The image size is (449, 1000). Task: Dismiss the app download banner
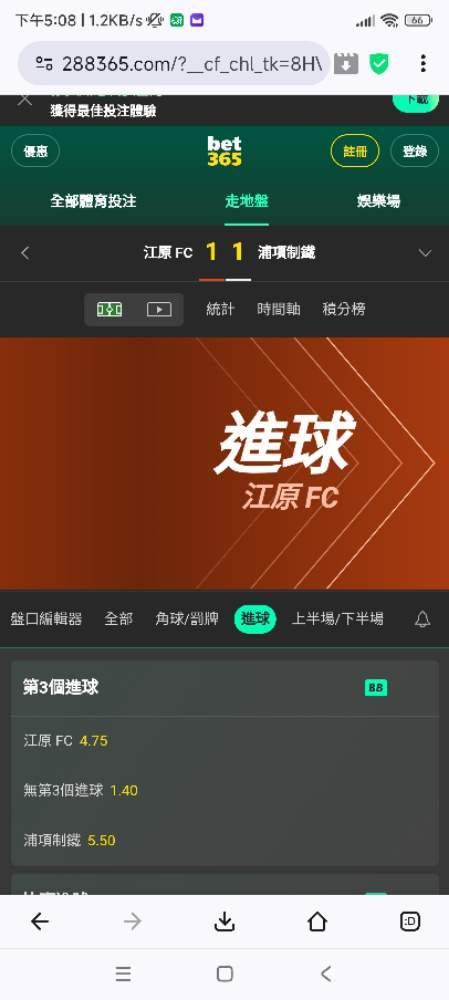click(24, 100)
